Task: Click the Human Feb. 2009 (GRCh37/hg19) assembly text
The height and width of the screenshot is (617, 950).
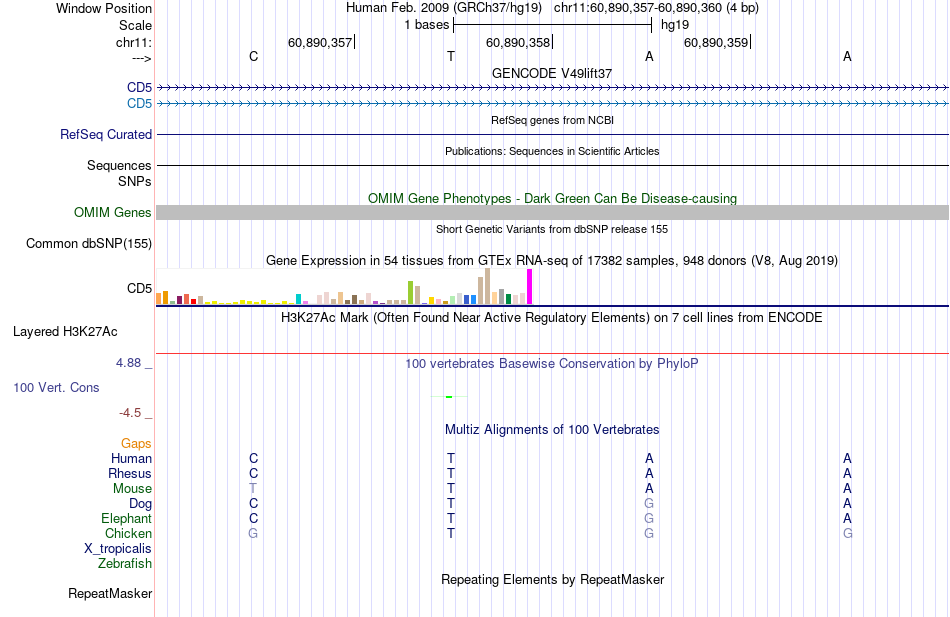Action: tap(444, 8)
